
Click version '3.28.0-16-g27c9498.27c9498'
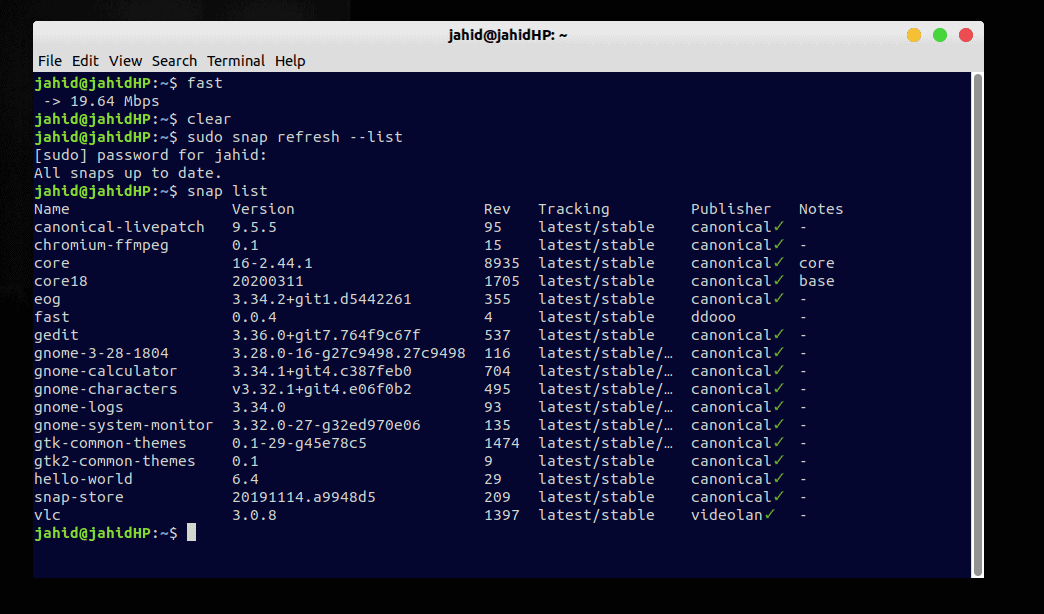click(x=348, y=353)
